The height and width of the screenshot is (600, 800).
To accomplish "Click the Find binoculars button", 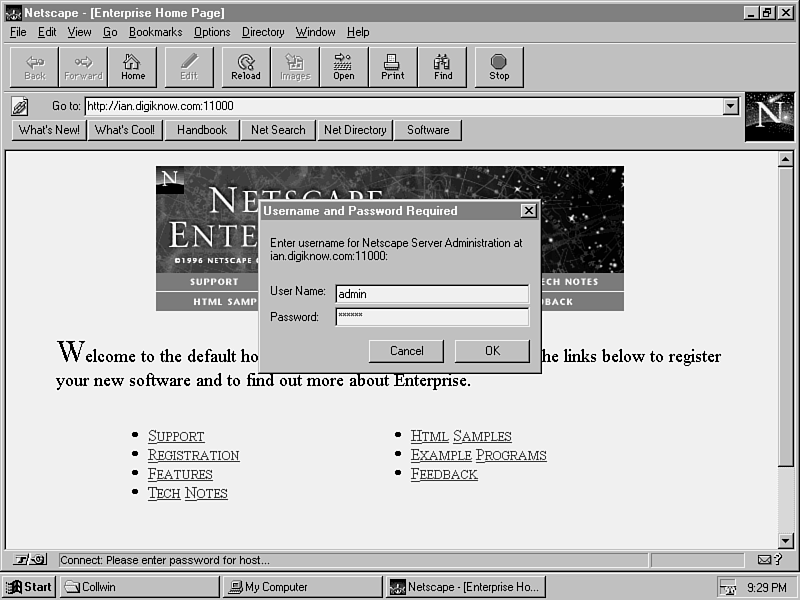I will point(442,67).
